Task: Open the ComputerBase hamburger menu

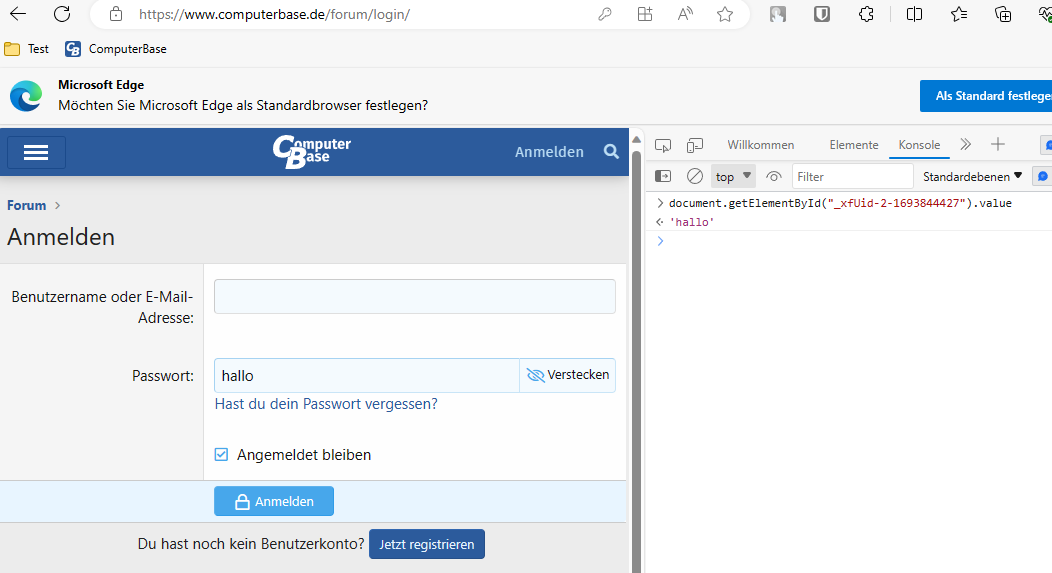Action: point(36,152)
